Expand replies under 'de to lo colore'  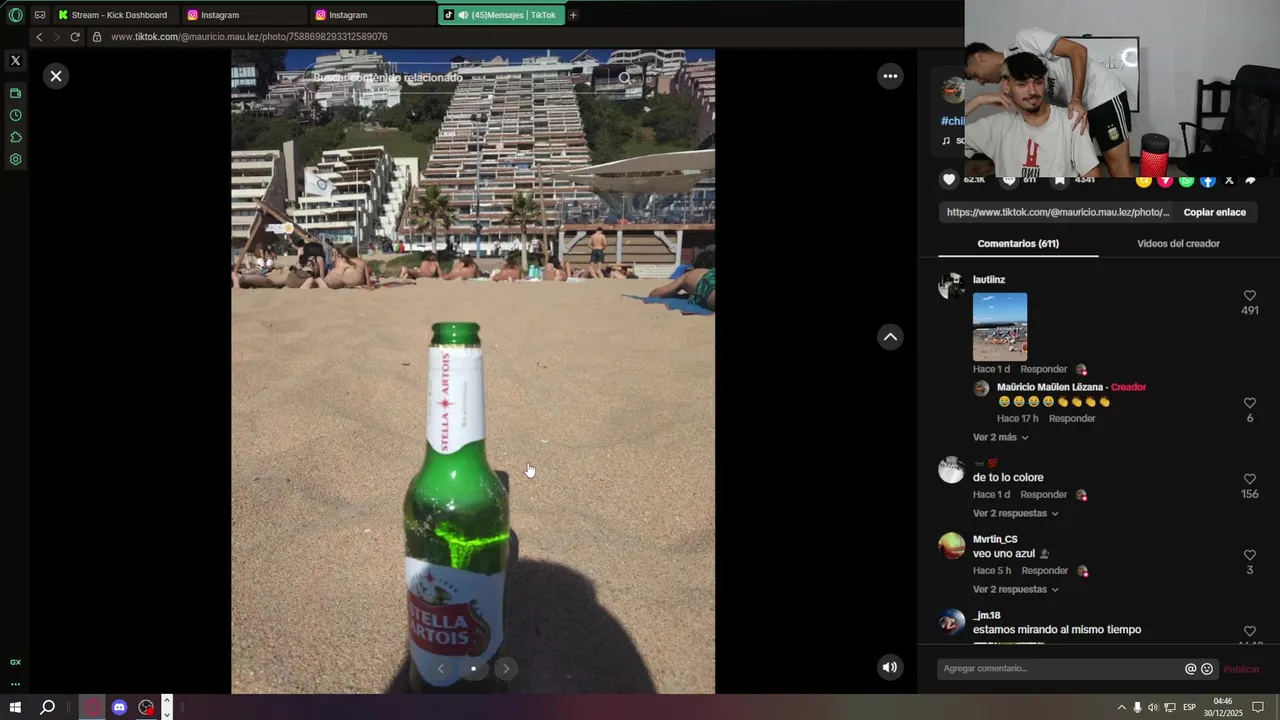(x=1015, y=513)
